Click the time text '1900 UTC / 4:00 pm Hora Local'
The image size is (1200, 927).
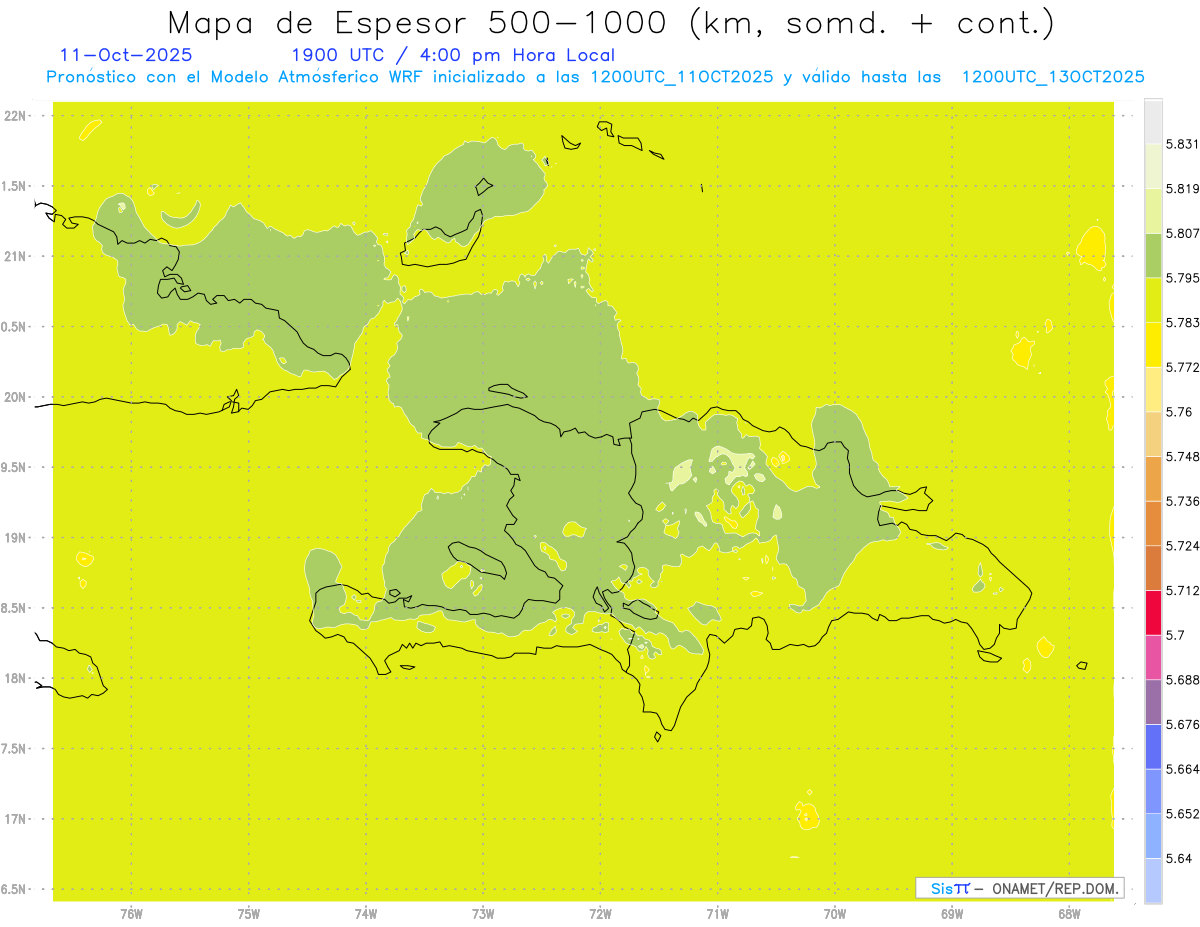[453, 55]
